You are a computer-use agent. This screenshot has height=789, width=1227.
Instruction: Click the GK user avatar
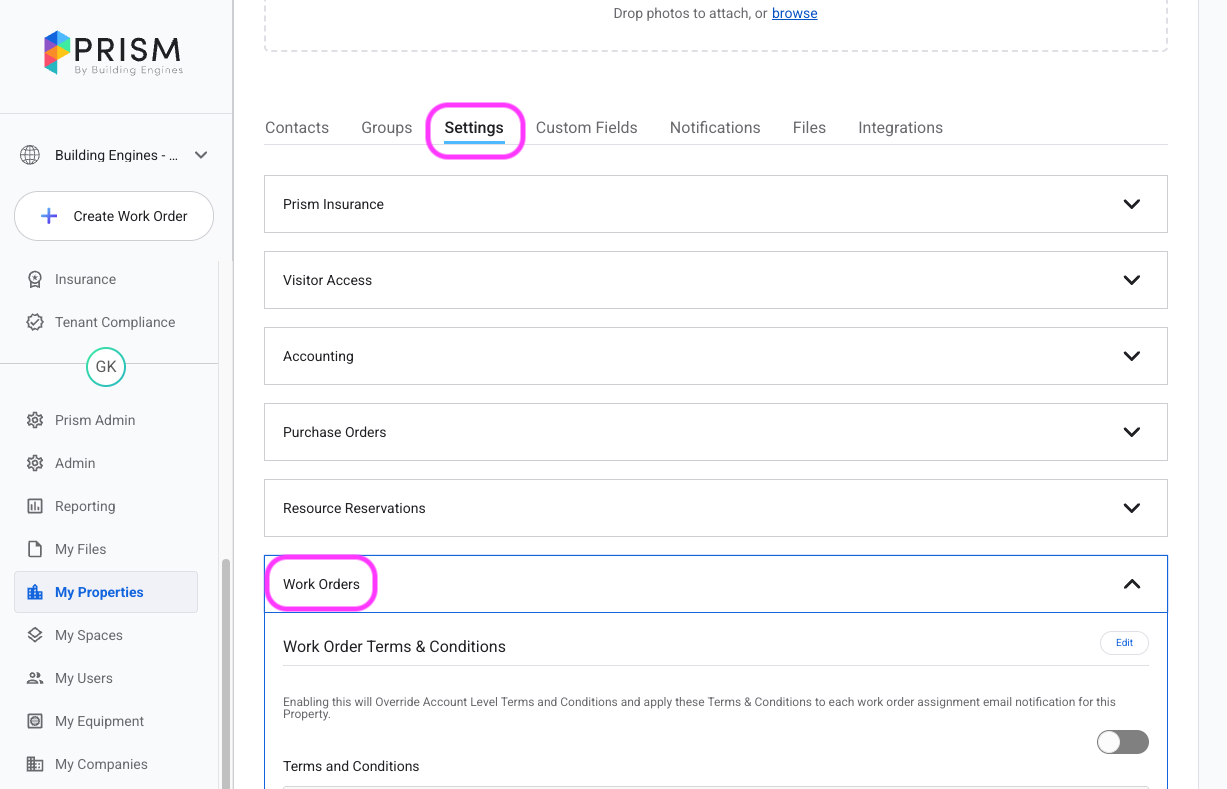pos(106,367)
